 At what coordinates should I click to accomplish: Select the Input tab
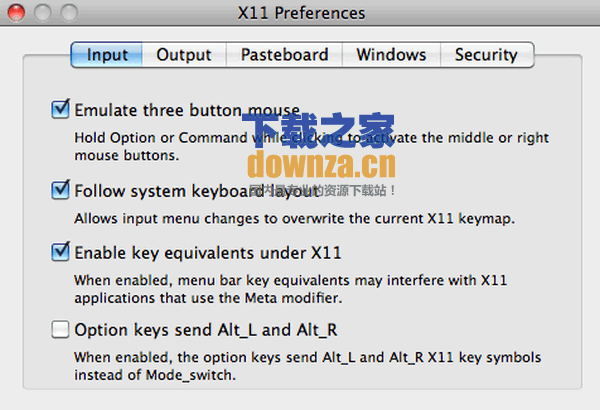tap(107, 55)
